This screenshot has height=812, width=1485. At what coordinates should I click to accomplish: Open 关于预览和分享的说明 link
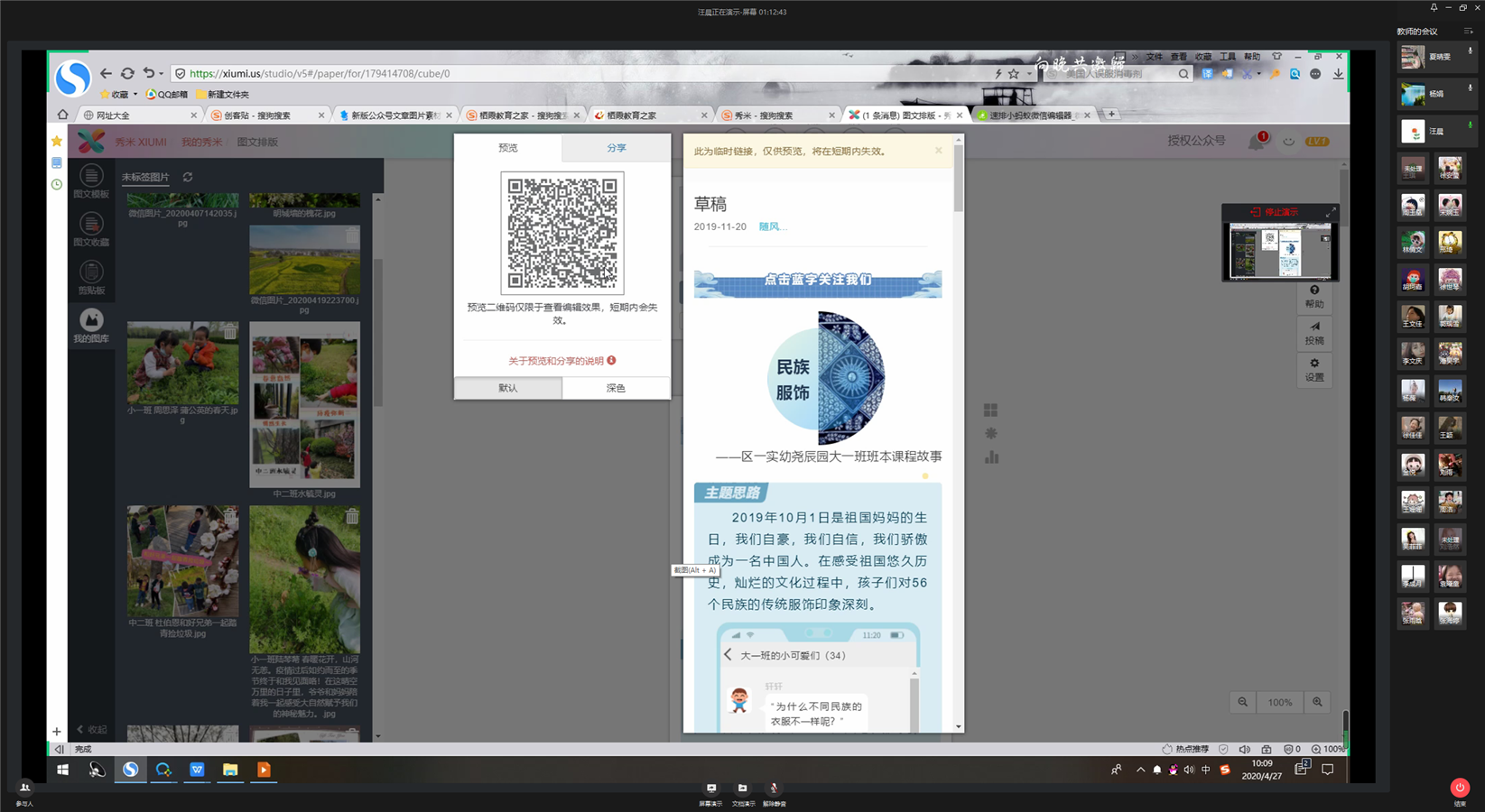pyautogui.click(x=562, y=361)
